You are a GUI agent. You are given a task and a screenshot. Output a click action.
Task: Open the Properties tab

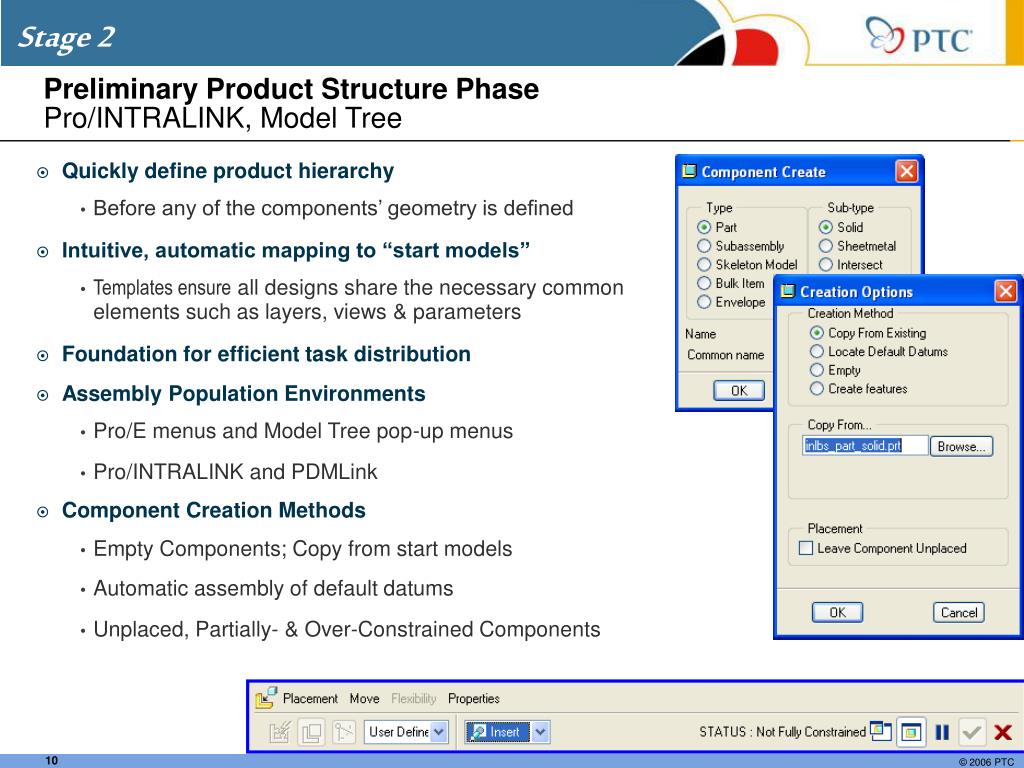click(473, 699)
